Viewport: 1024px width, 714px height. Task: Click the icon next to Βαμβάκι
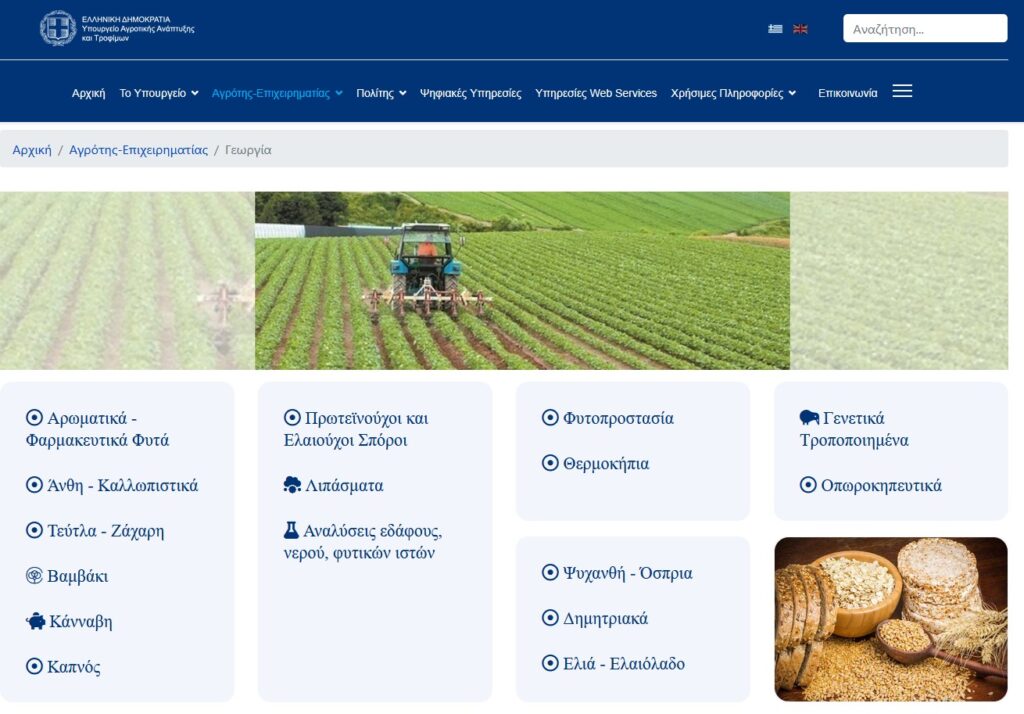[x=34, y=576]
